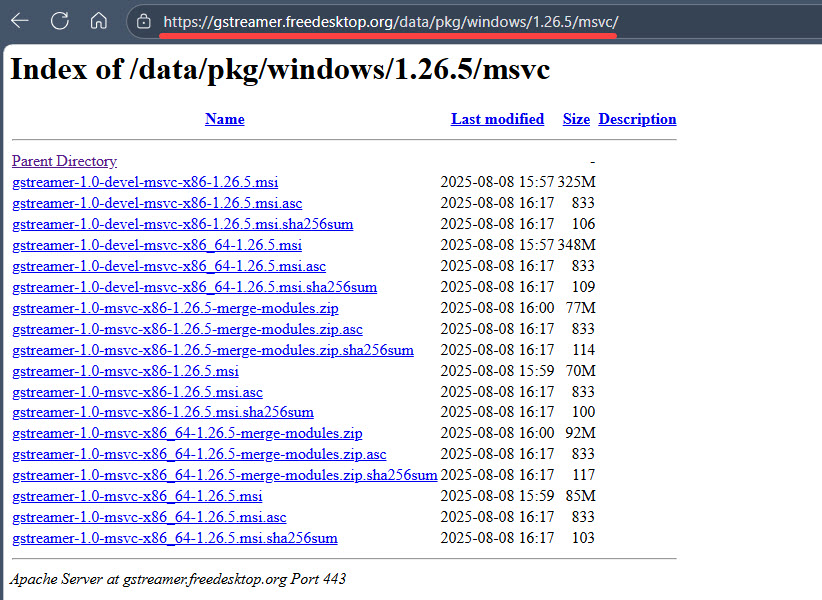
Task: Click the browser back arrow icon
Action: pyautogui.click(x=20, y=20)
